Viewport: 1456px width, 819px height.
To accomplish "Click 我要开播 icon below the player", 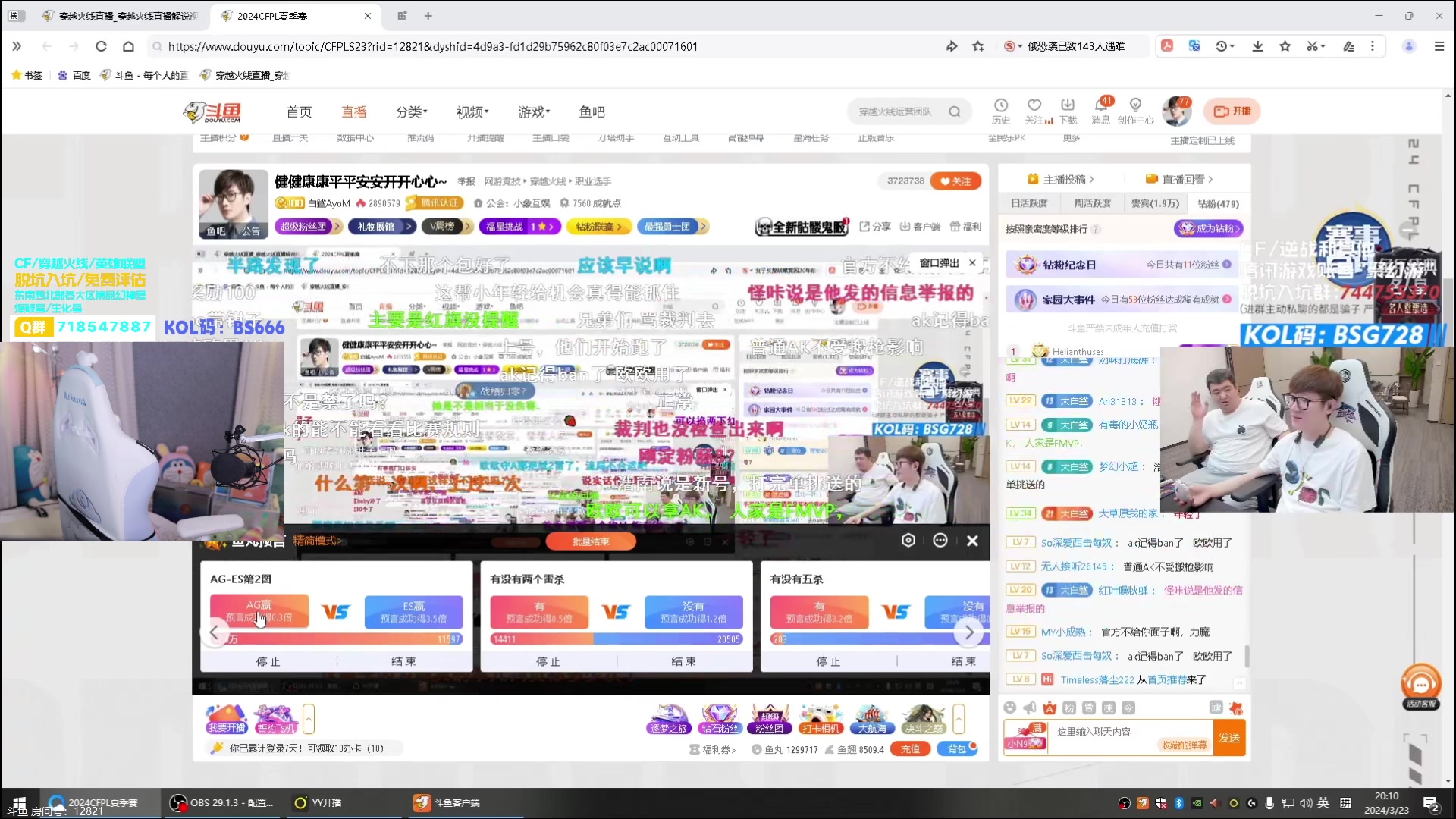I will pos(227,719).
